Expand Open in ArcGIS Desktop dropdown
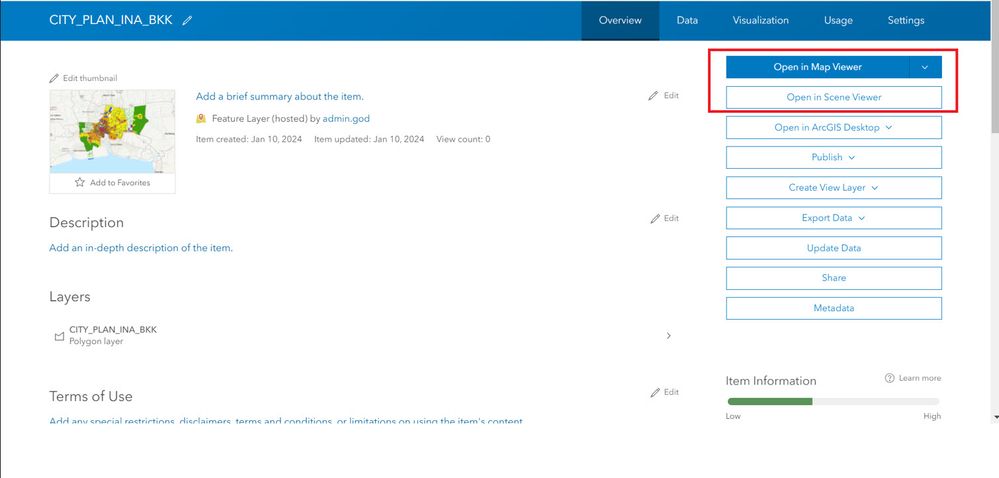This screenshot has width=999, height=478. [x=833, y=127]
